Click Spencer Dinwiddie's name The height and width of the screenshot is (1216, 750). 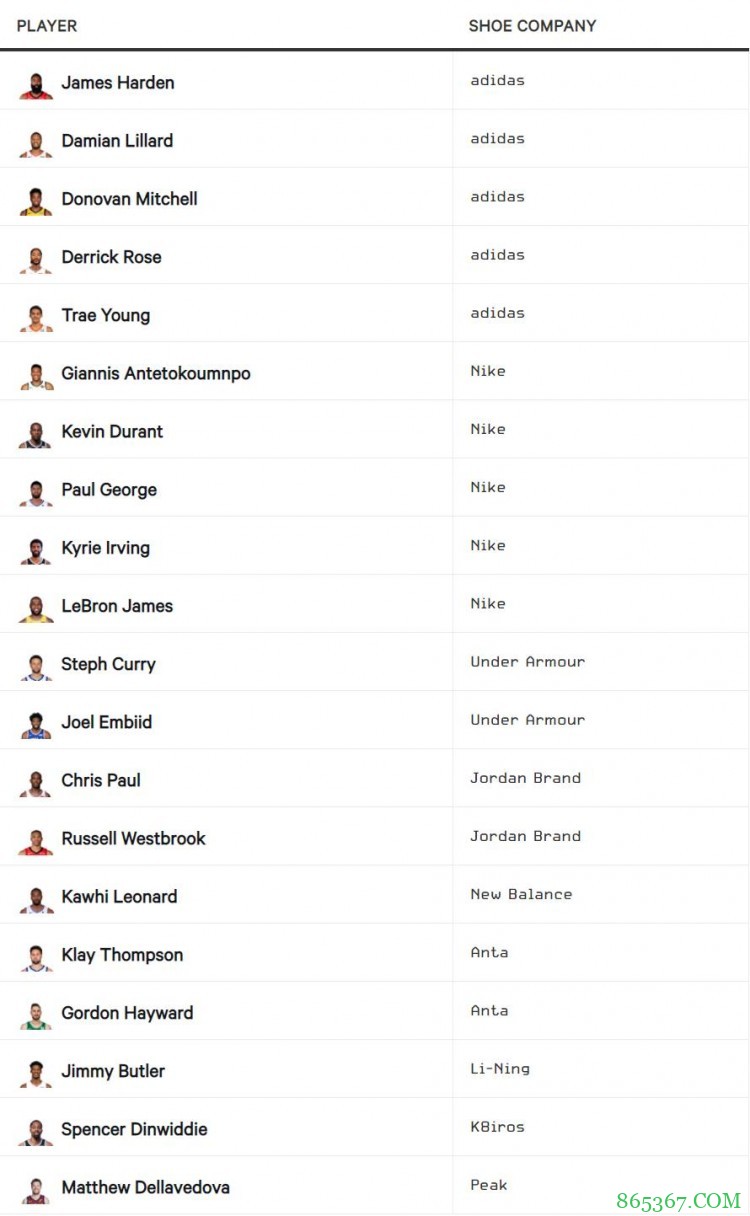(x=134, y=1129)
